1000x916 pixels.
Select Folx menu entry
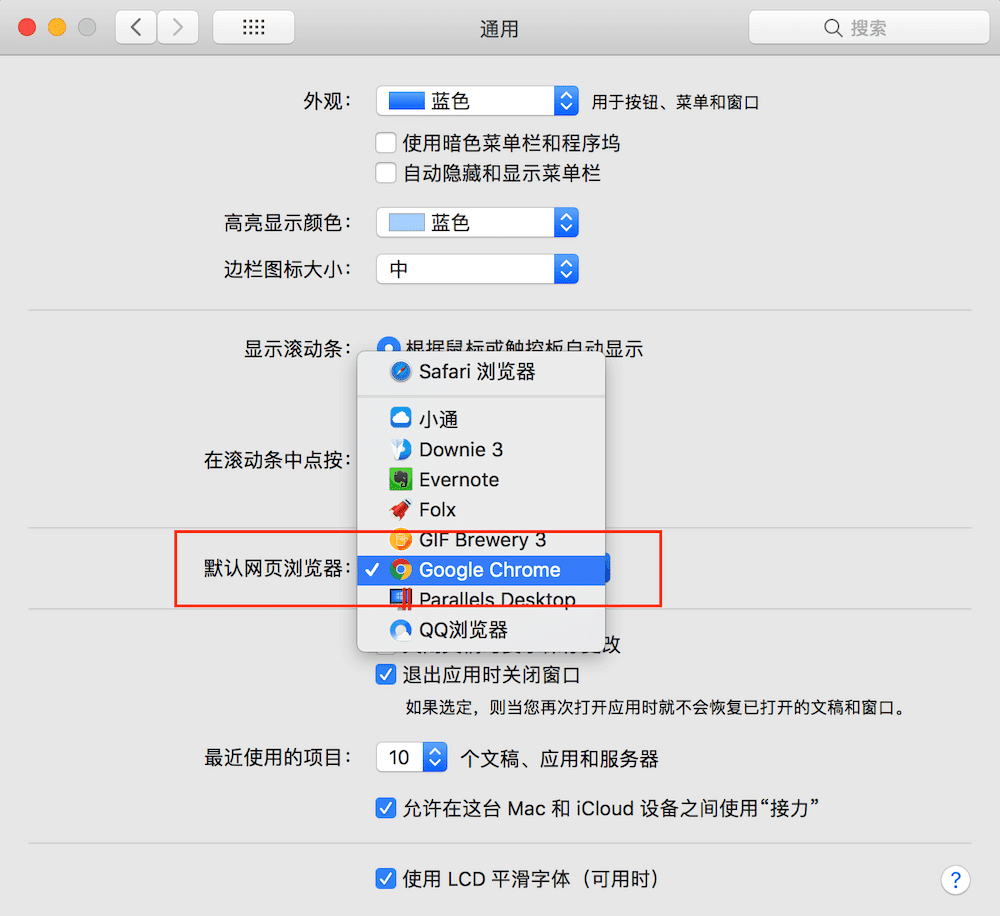[481, 509]
